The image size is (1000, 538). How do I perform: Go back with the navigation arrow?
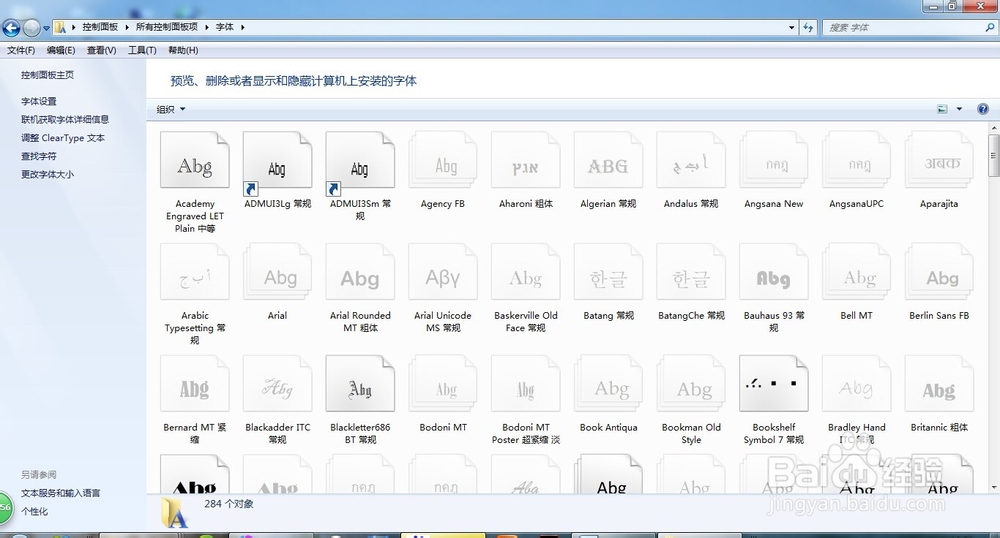click(11, 27)
